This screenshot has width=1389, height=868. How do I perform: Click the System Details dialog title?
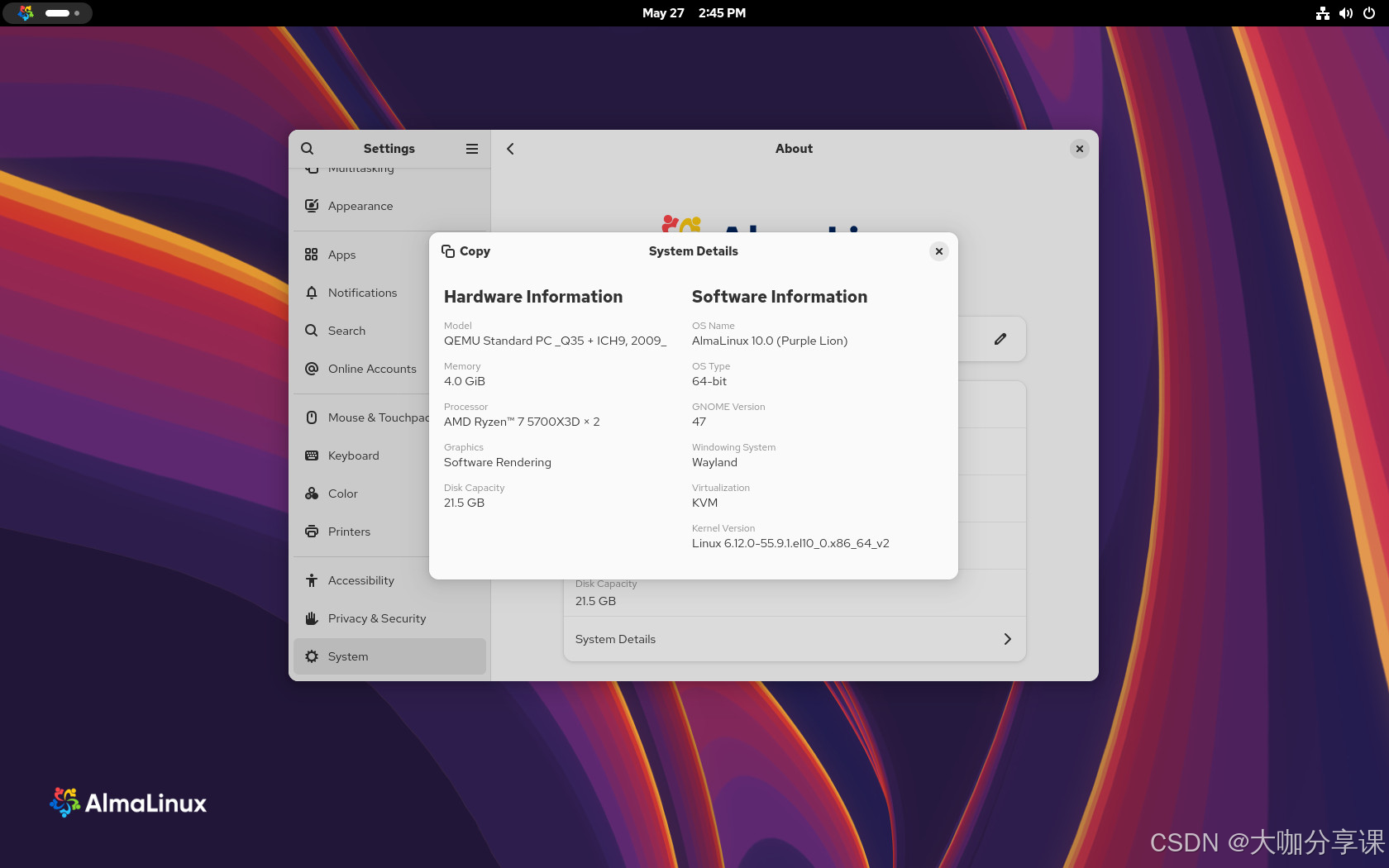[693, 251]
